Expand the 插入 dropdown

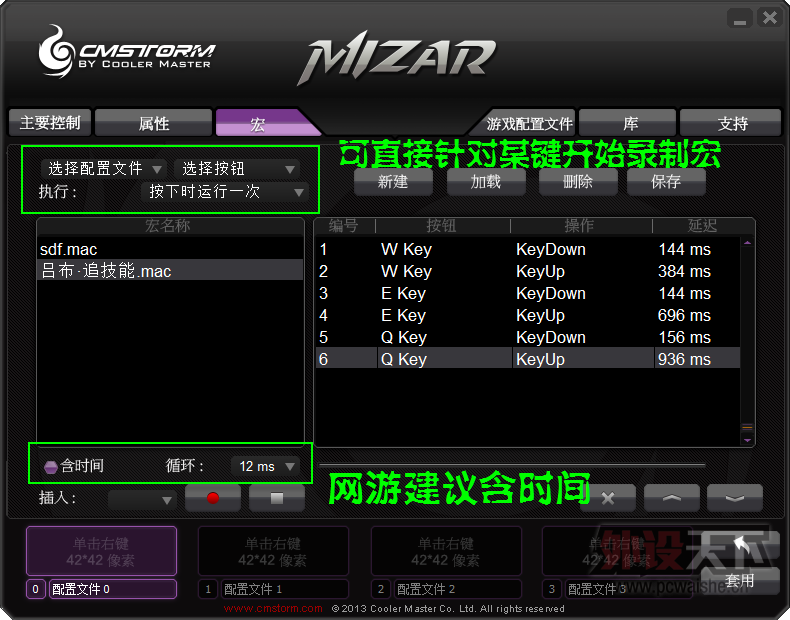pos(142,500)
